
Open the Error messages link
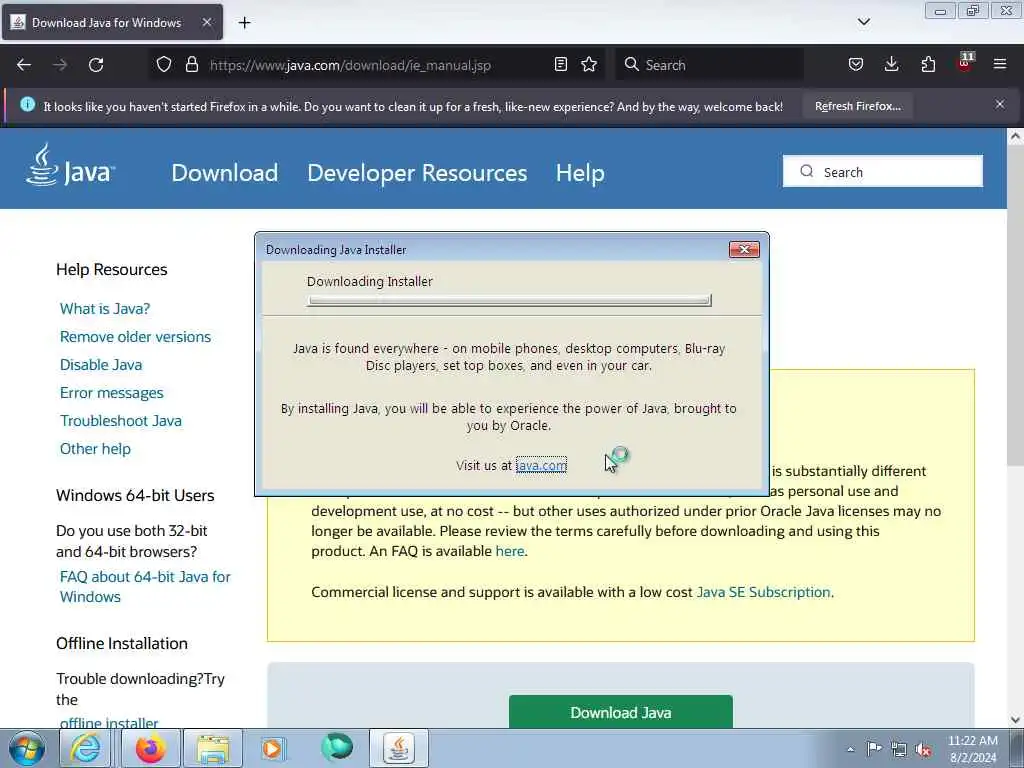[112, 393]
